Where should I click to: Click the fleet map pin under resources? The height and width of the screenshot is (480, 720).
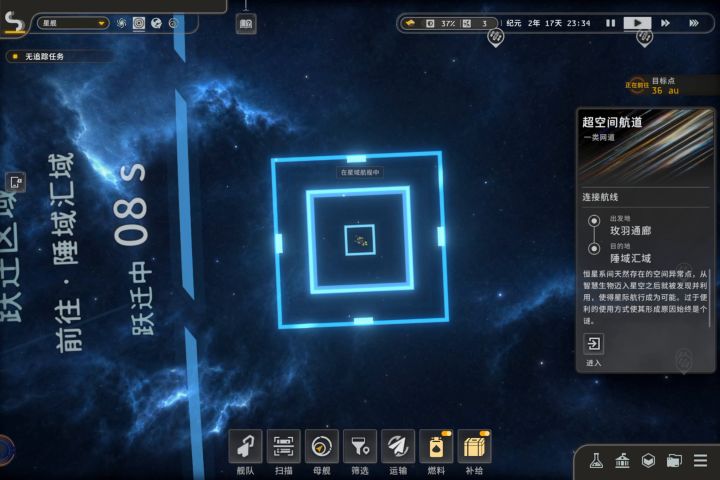coord(495,37)
